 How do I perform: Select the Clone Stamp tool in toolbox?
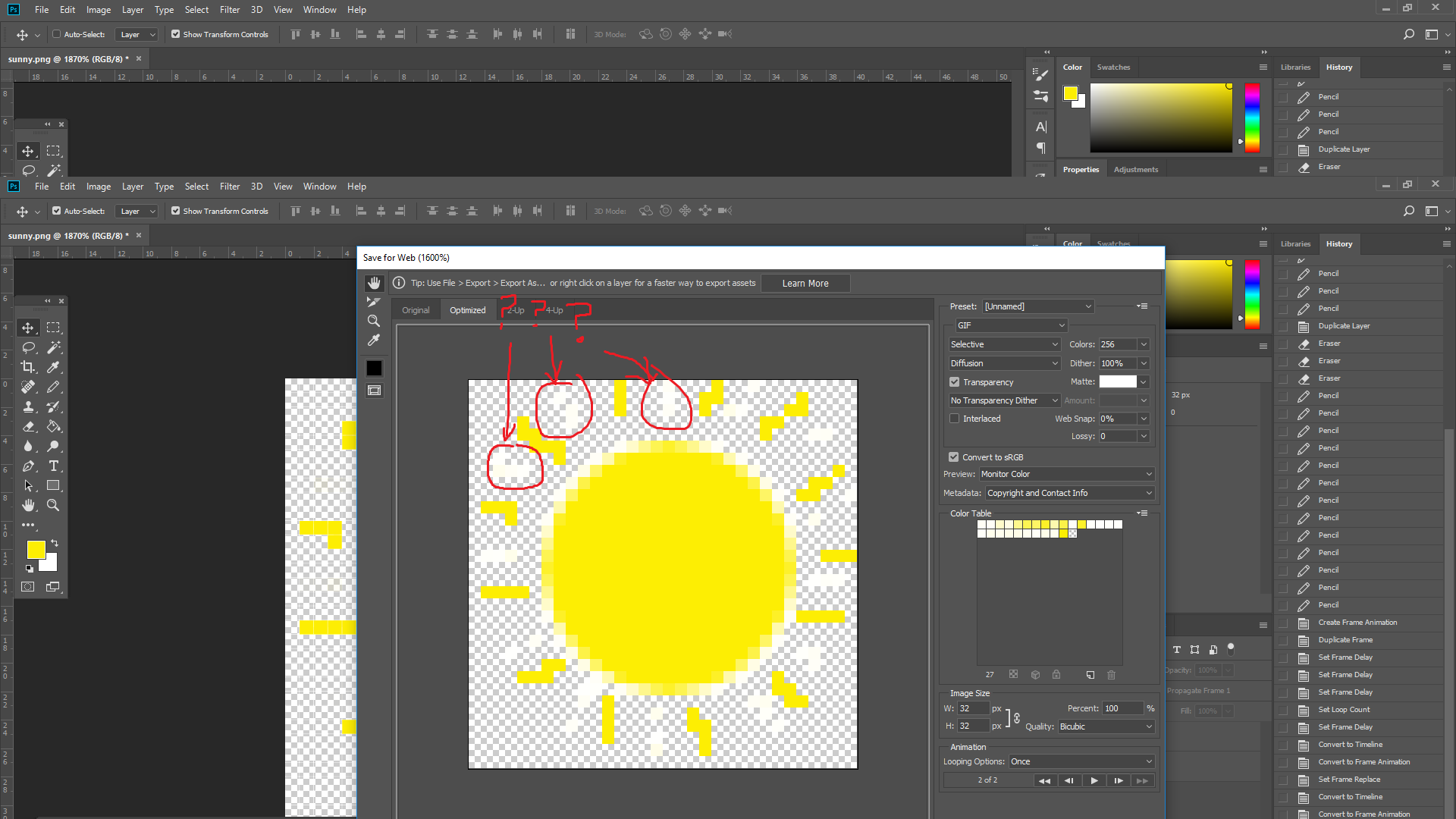tap(28, 406)
